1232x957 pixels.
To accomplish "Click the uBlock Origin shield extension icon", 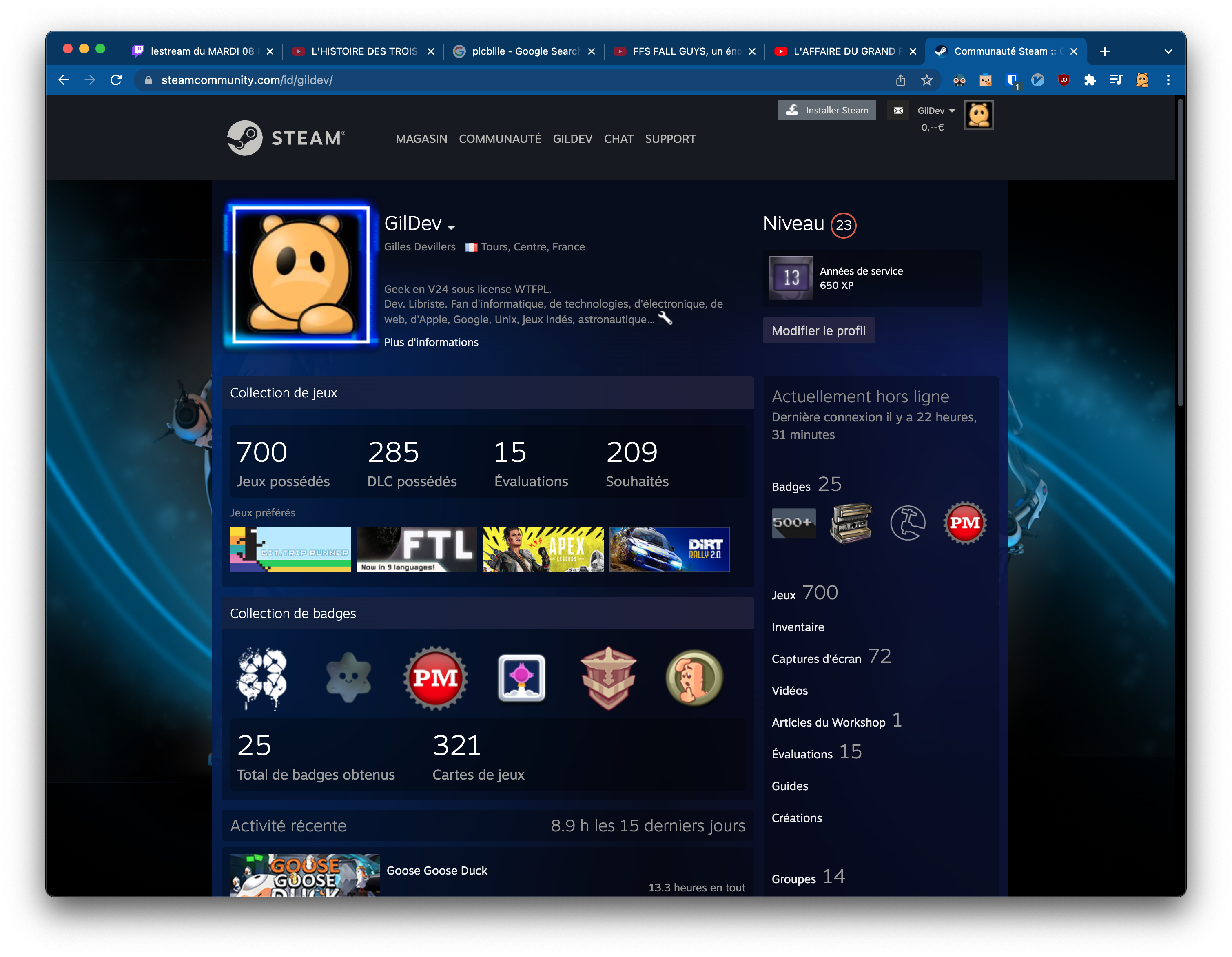I will pyautogui.click(x=1064, y=80).
